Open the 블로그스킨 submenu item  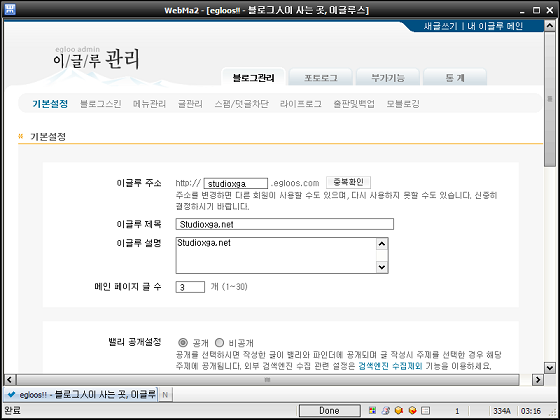point(101,104)
